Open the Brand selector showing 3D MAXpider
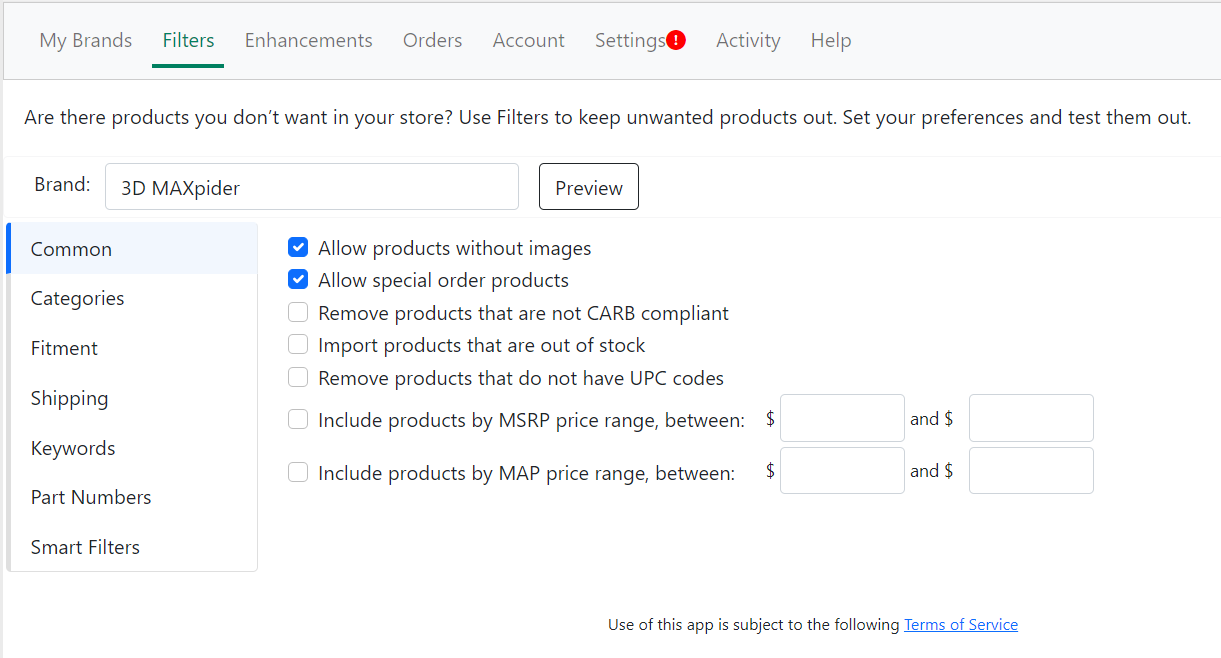Viewport: 1221px width, 658px height. point(311,187)
